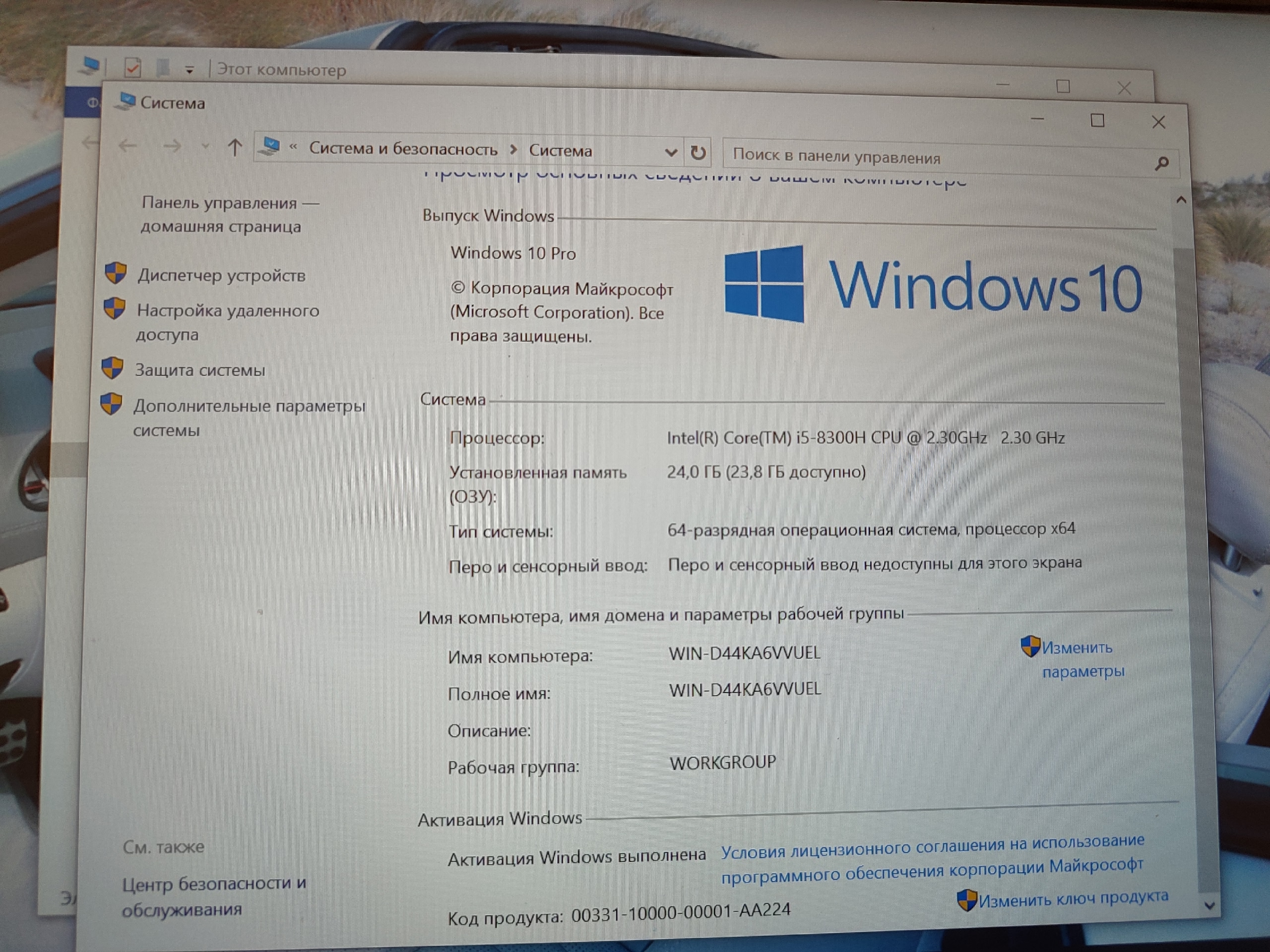Select 'Система и безопасность' breadcrumb

coord(403,149)
